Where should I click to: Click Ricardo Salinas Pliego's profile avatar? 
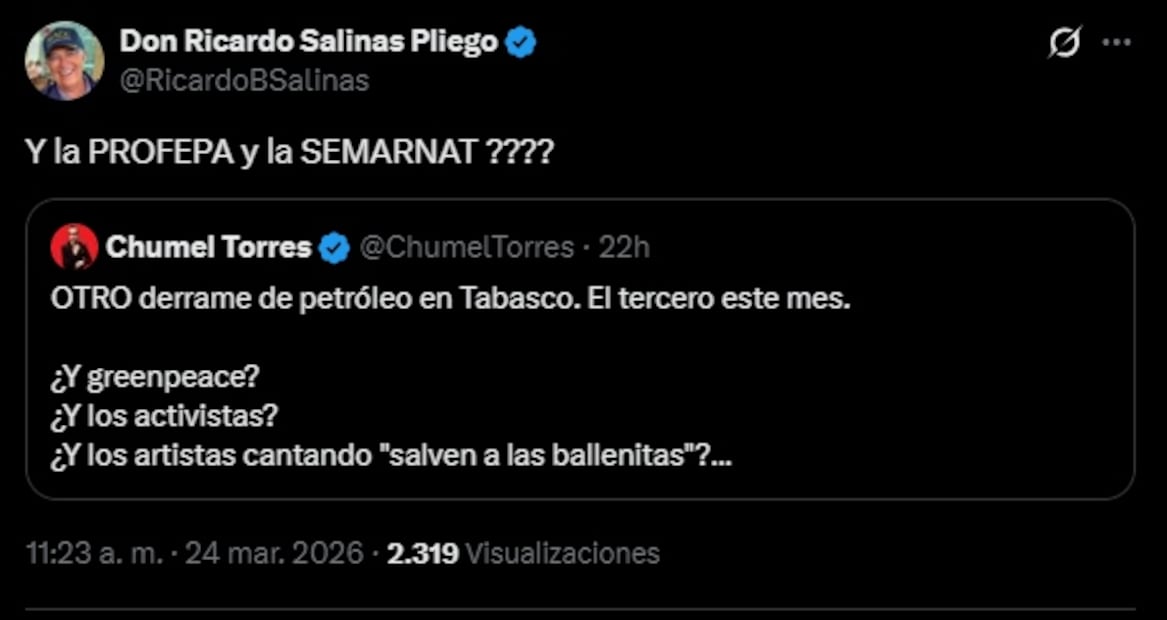(x=64, y=60)
